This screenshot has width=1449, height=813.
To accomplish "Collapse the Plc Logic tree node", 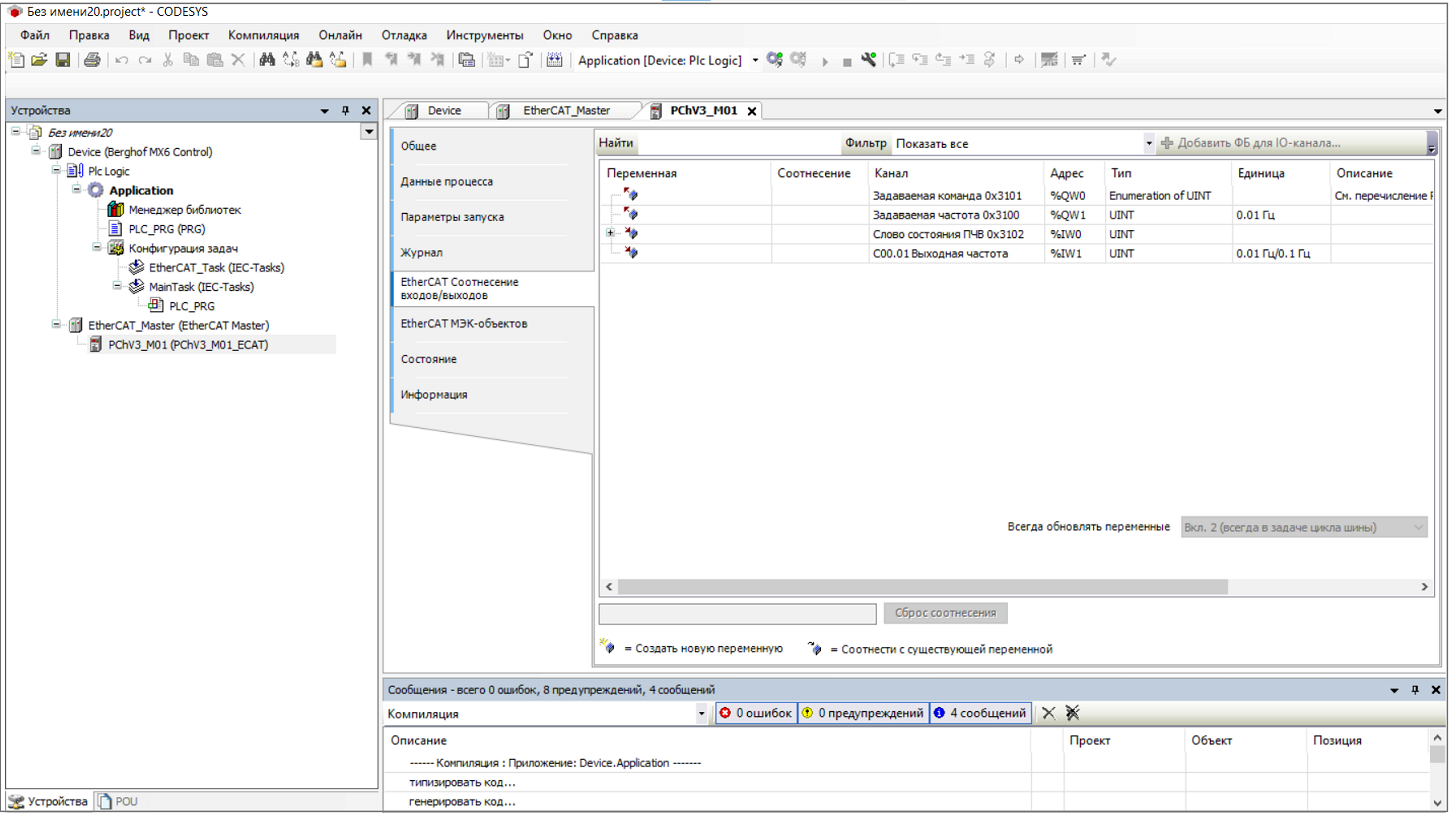I will [57, 171].
